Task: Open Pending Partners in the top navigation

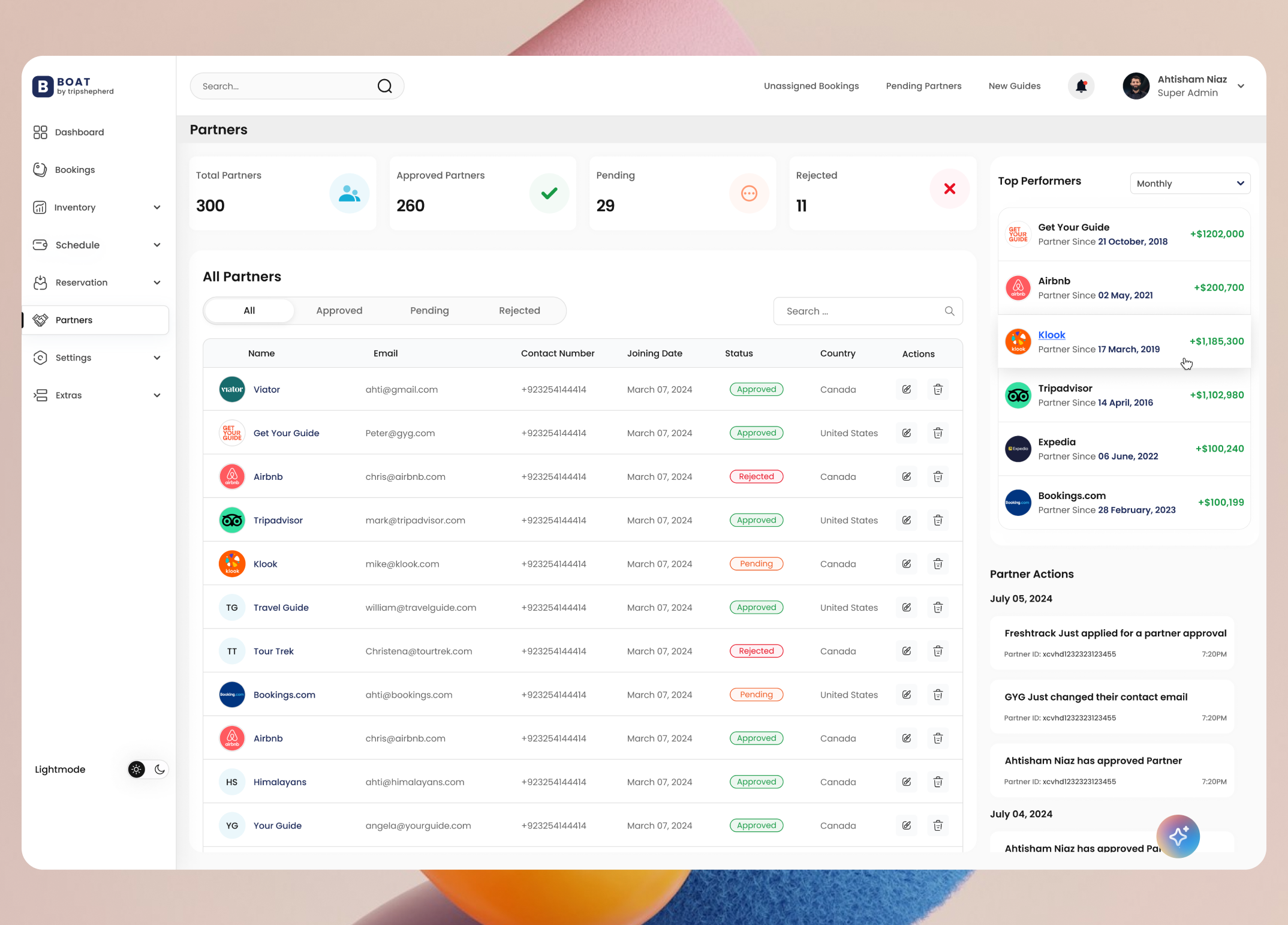Action: tap(923, 86)
